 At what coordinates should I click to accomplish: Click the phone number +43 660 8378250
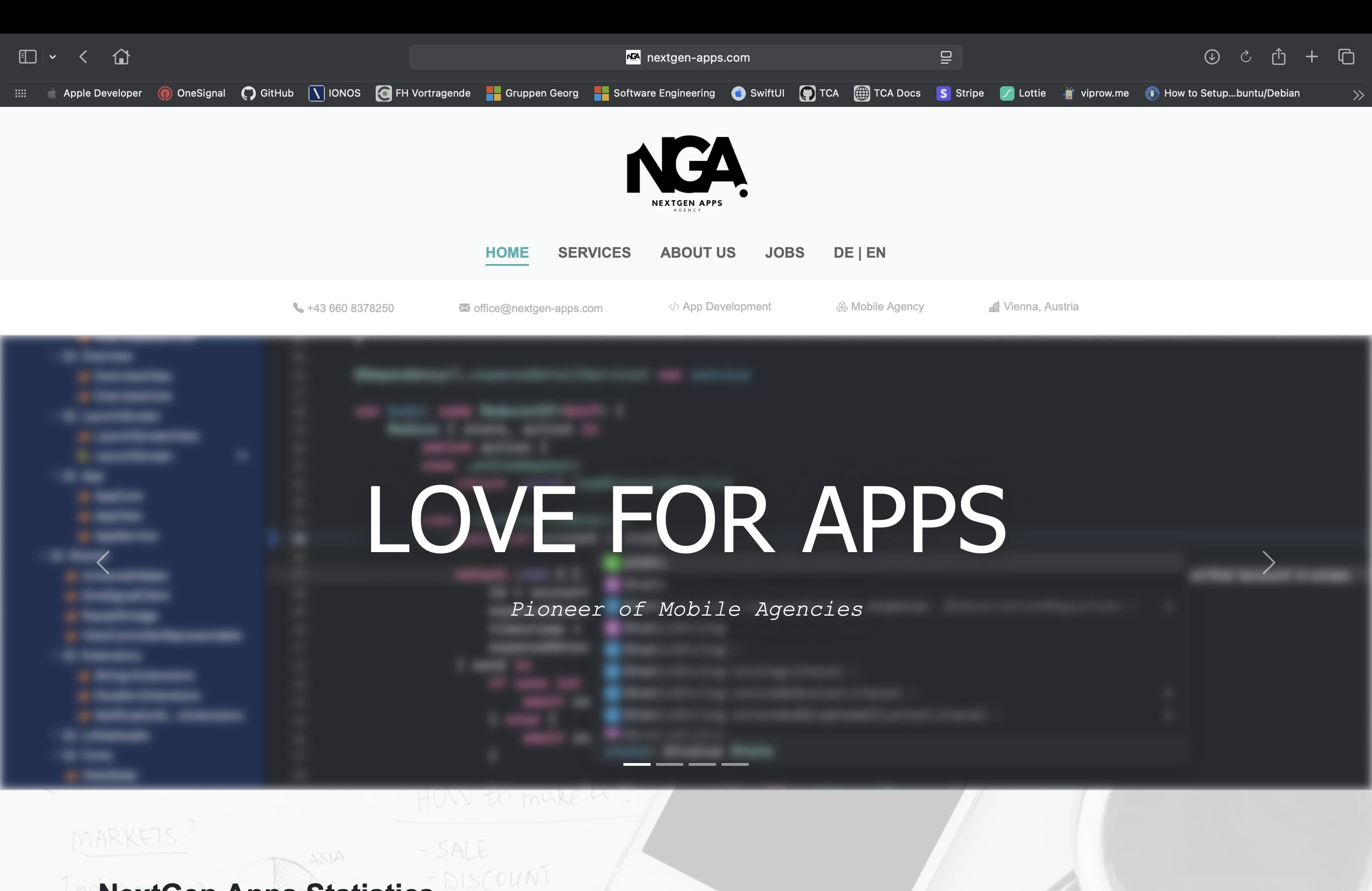pos(343,308)
